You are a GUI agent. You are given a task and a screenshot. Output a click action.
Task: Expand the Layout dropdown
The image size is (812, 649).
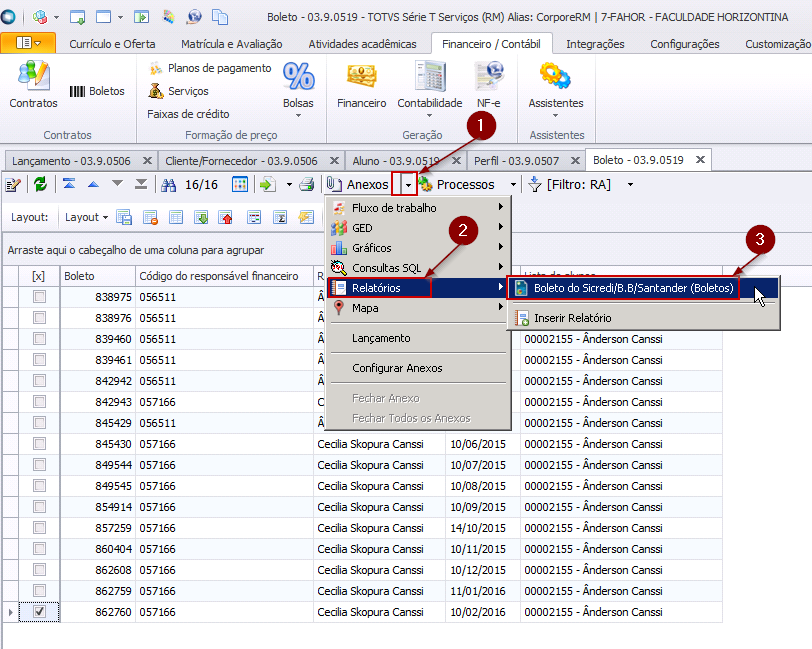pos(86,217)
